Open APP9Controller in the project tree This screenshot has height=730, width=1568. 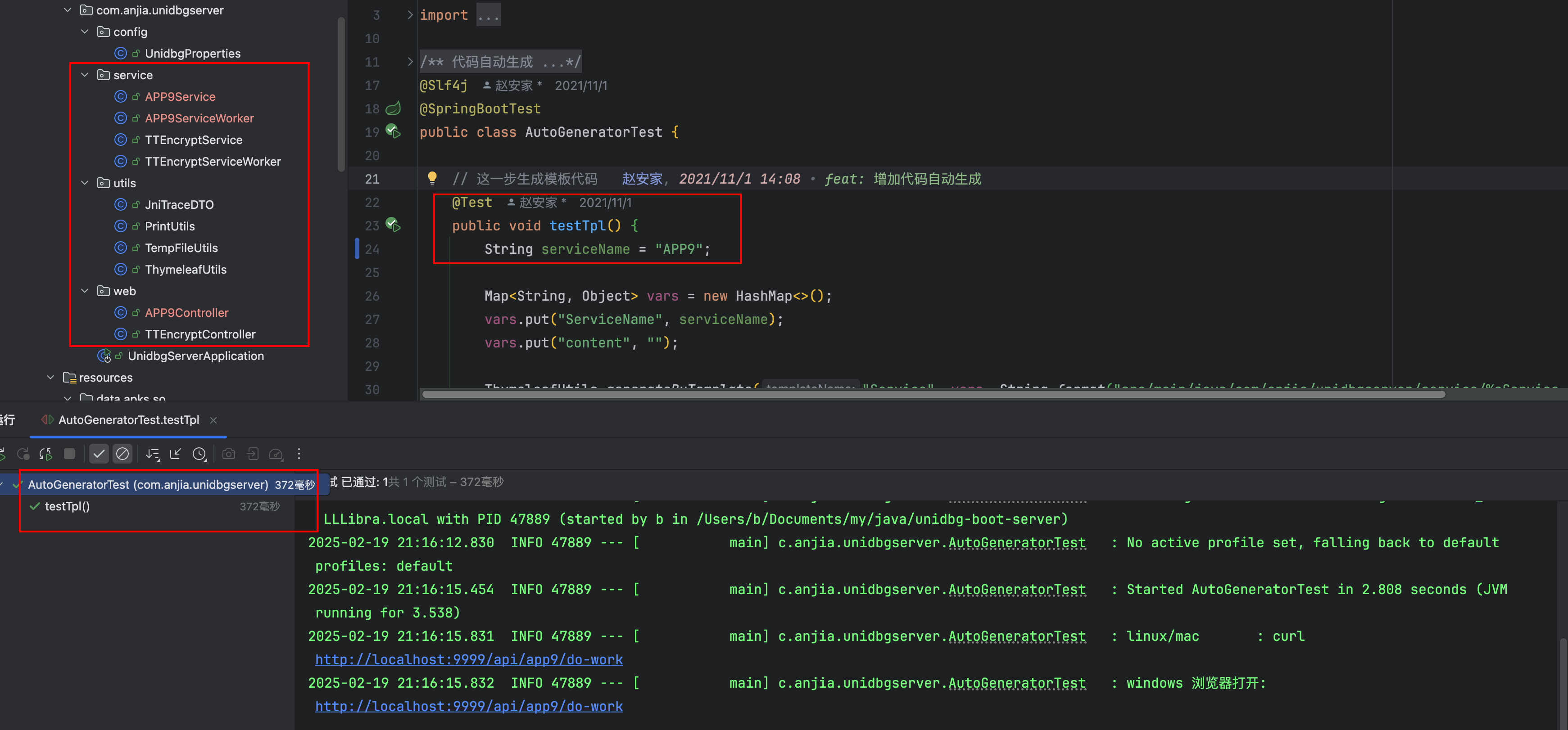coord(186,313)
